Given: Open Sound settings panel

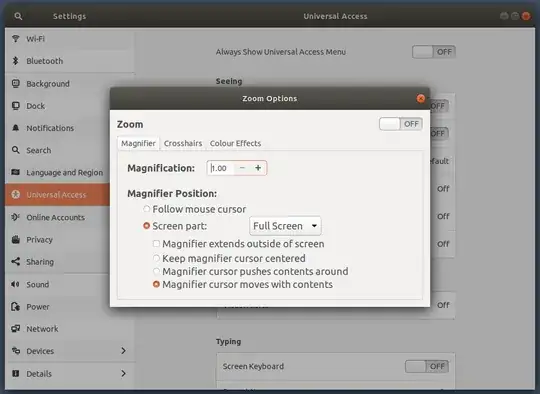Looking at the screenshot, I should point(58,284).
